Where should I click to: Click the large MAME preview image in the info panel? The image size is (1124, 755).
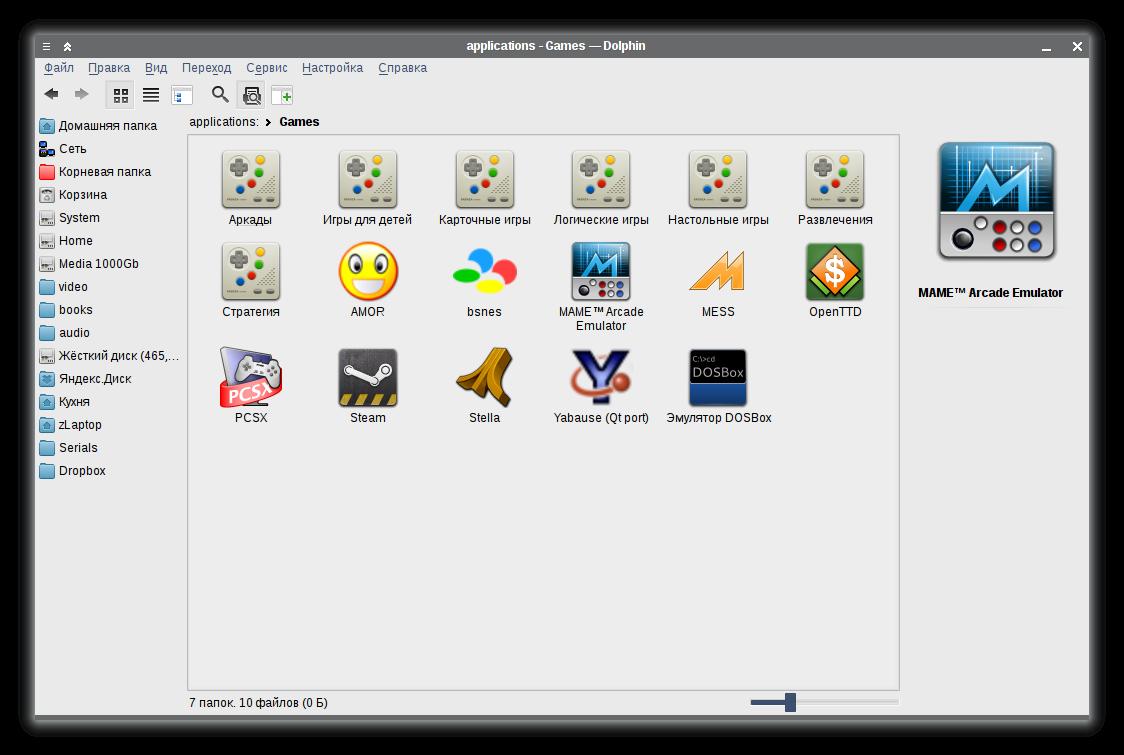coord(996,201)
